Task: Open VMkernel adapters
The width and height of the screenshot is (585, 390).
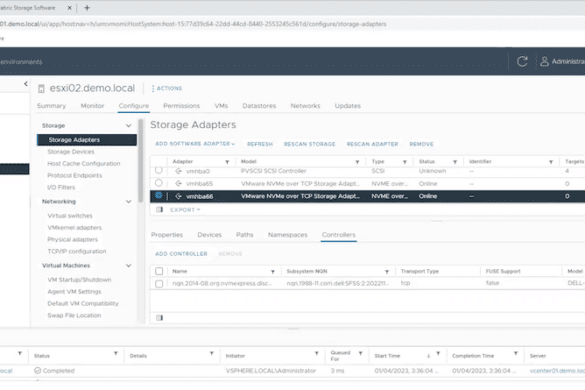Action: pos(75,228)
